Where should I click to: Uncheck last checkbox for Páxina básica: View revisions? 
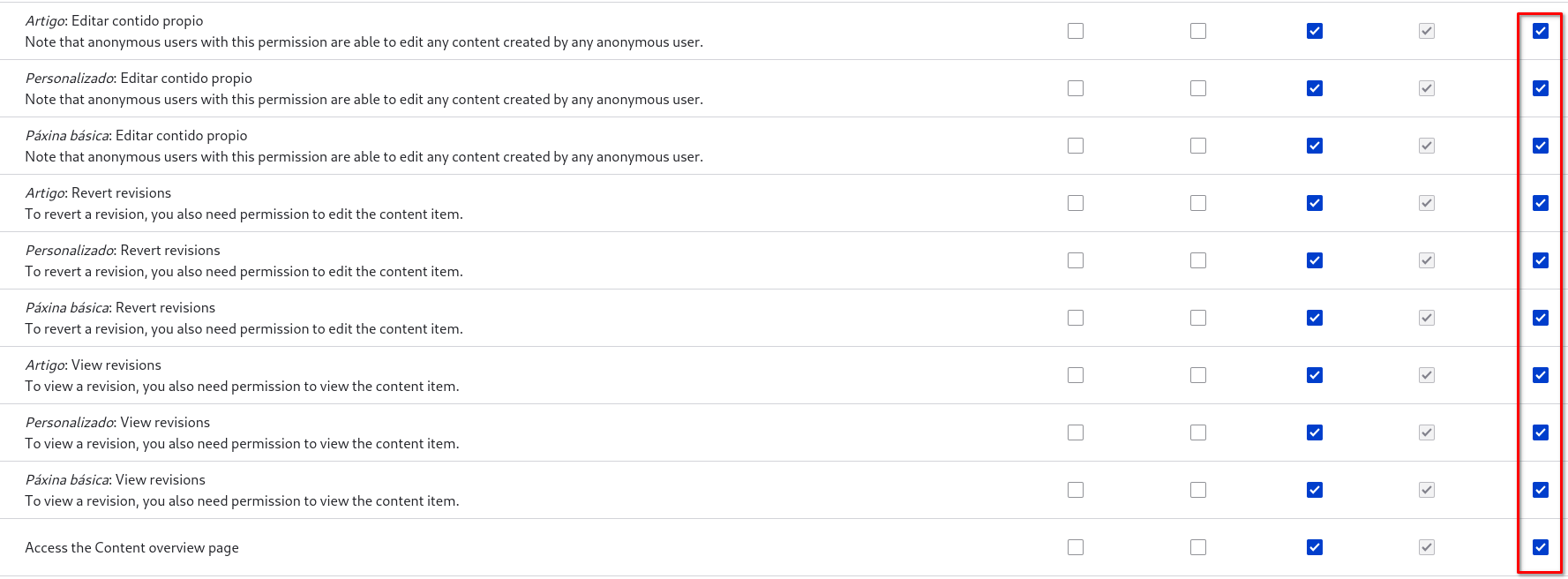click(1541, 490)
